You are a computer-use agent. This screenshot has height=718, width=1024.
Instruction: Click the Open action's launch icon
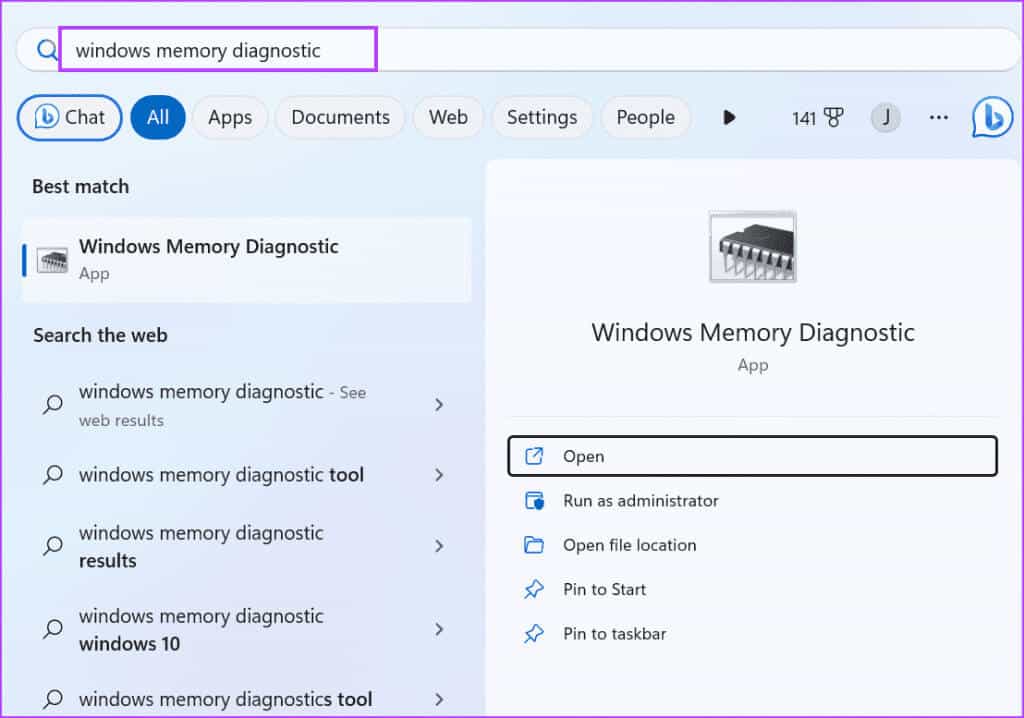[x=534, y=456]
